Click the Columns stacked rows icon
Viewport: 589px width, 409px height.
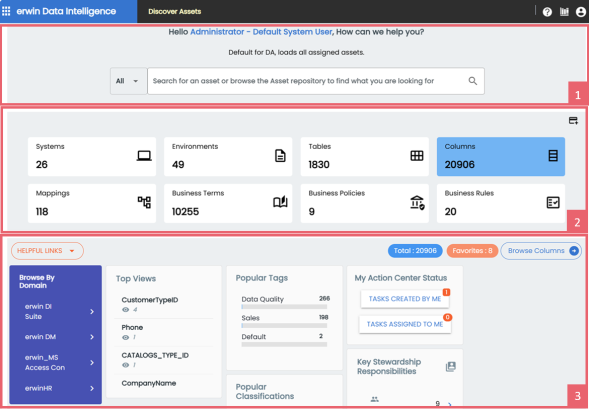(x=553, y=155)
